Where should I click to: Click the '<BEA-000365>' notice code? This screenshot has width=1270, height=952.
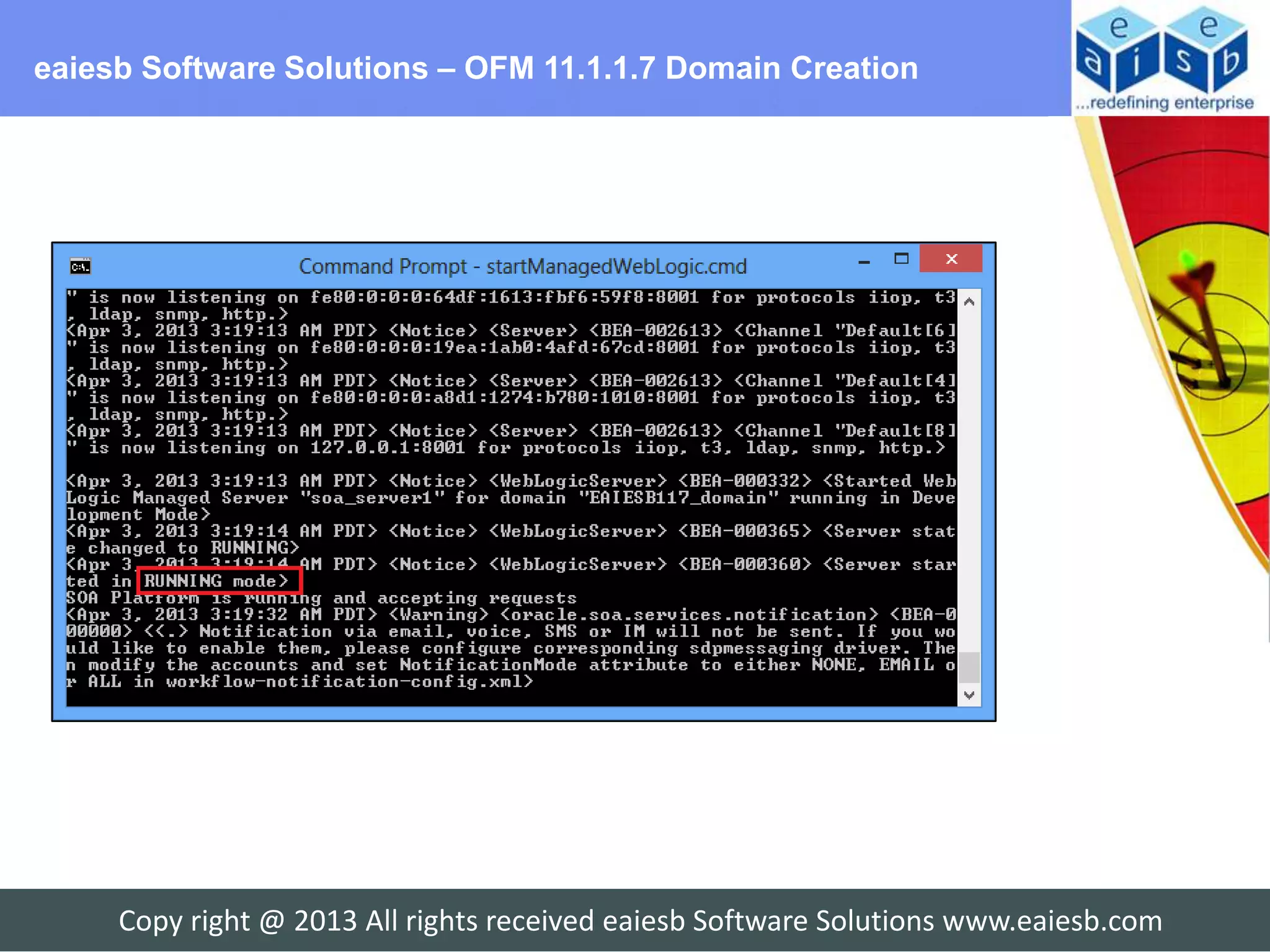tap(745, 531)
